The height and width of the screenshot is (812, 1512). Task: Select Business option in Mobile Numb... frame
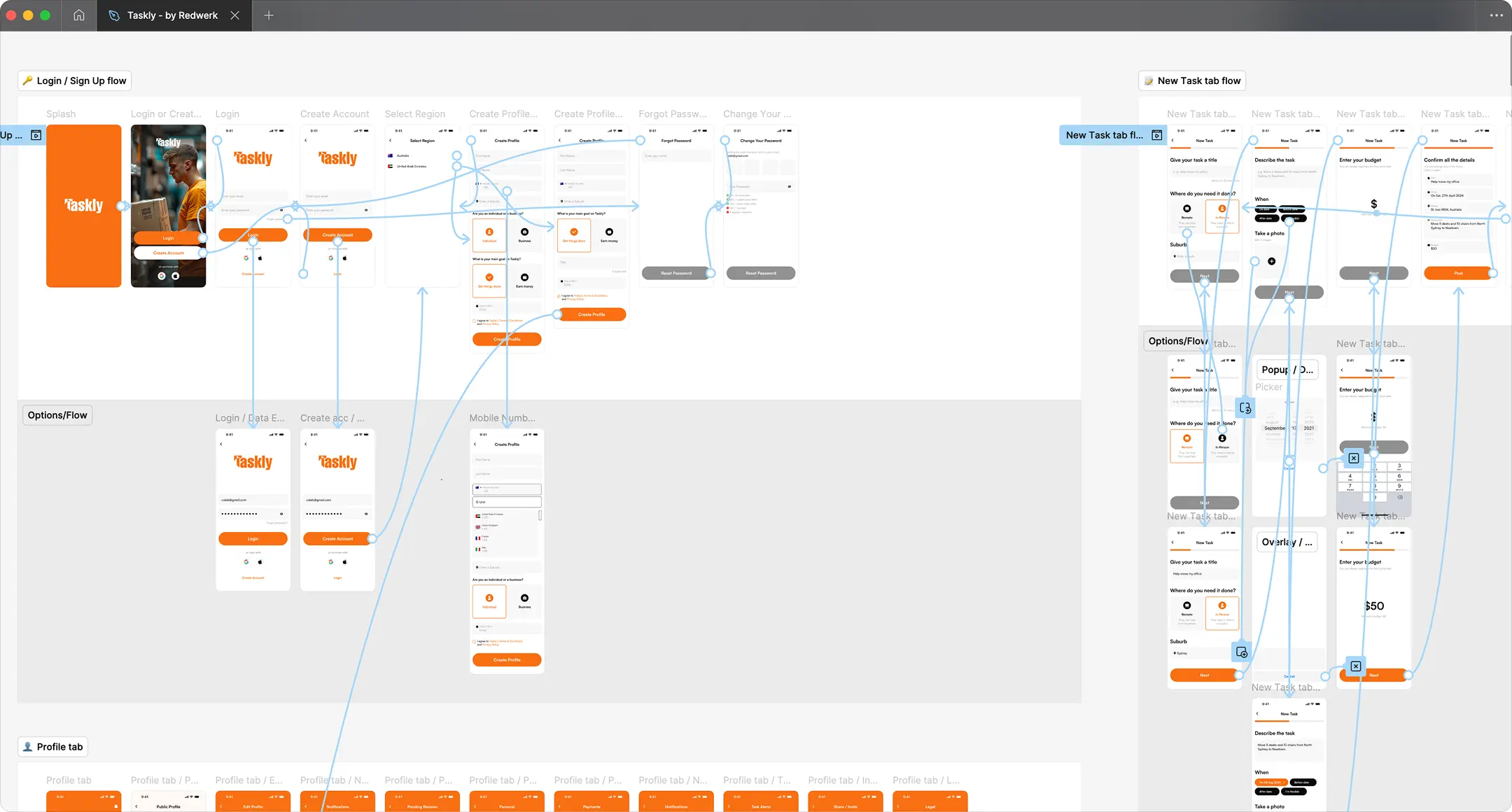tap(524, 601)
